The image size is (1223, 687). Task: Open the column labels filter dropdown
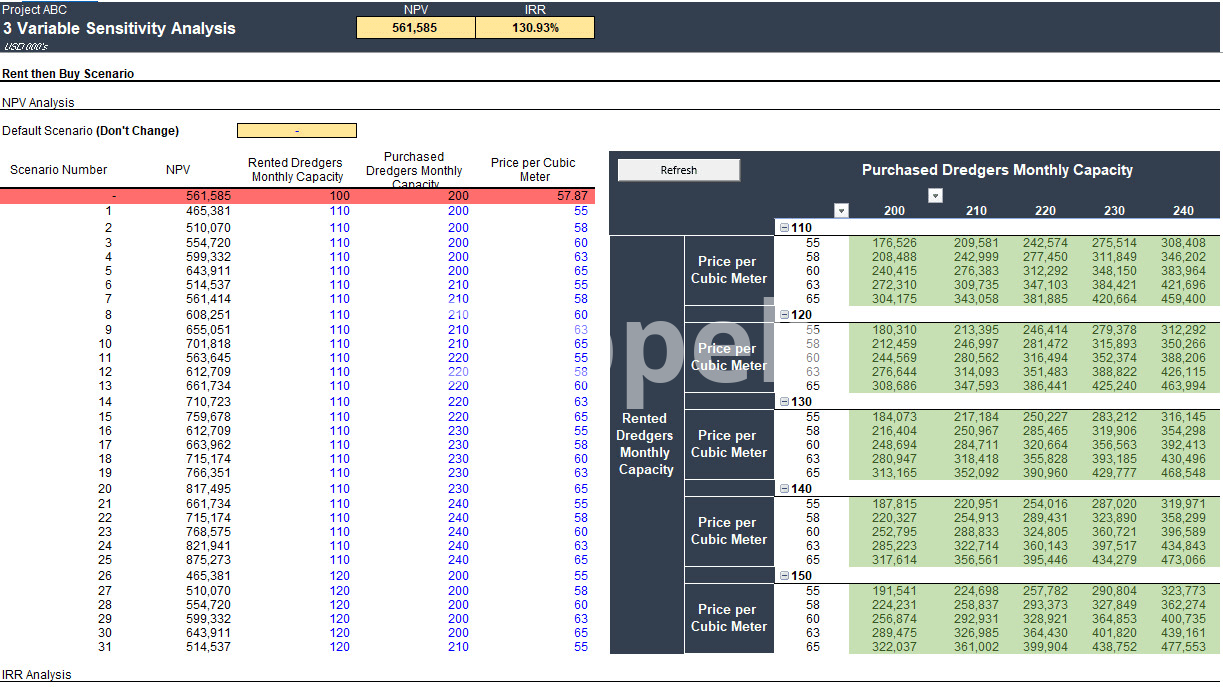pos(935,196)
